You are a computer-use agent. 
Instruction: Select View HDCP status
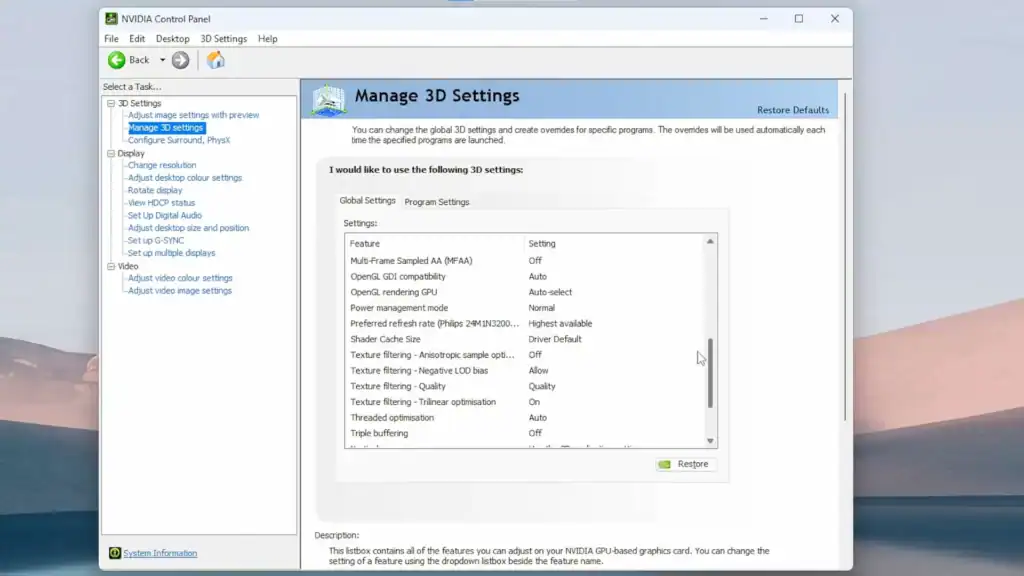[161, 202]
